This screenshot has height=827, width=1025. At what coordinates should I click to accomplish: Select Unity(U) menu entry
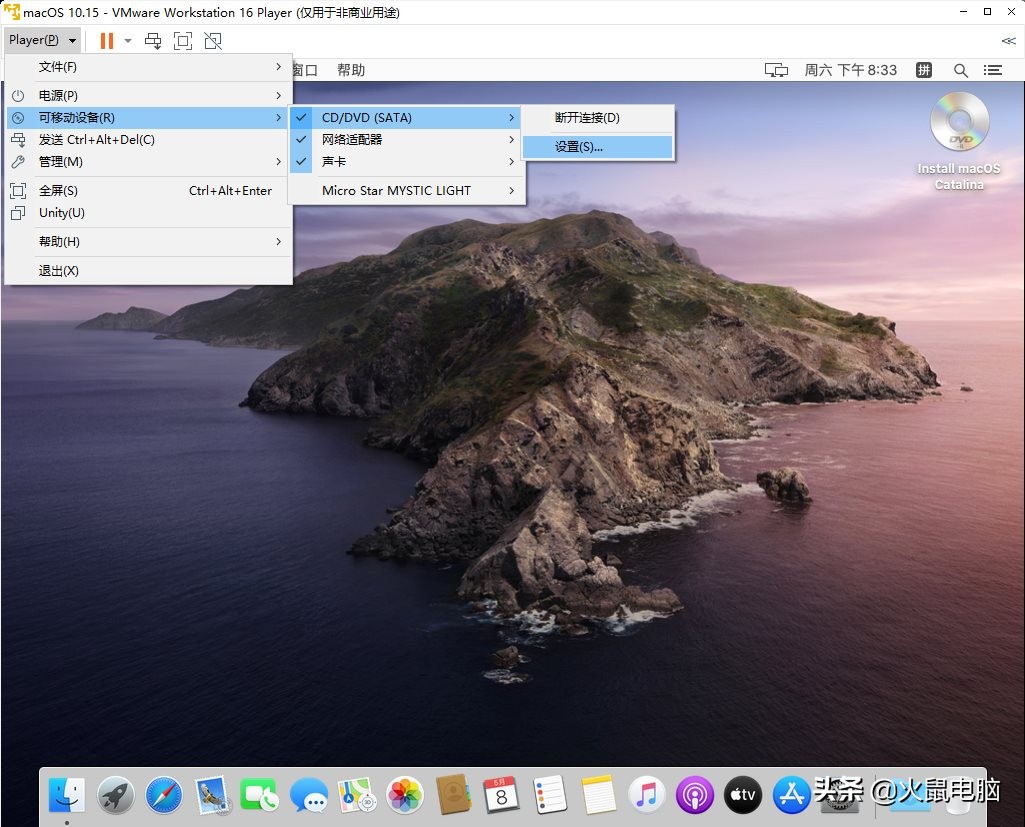148,212
